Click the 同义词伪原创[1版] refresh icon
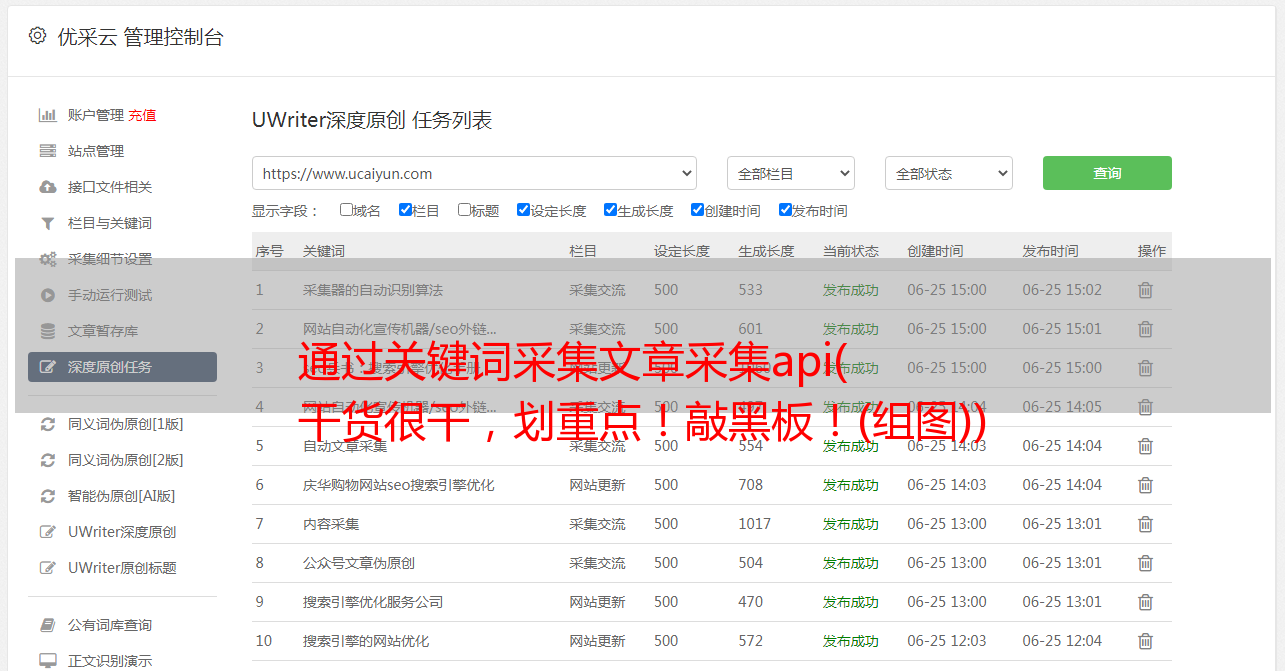Screen dimensions: 1285x671 (x=47, y=424)
